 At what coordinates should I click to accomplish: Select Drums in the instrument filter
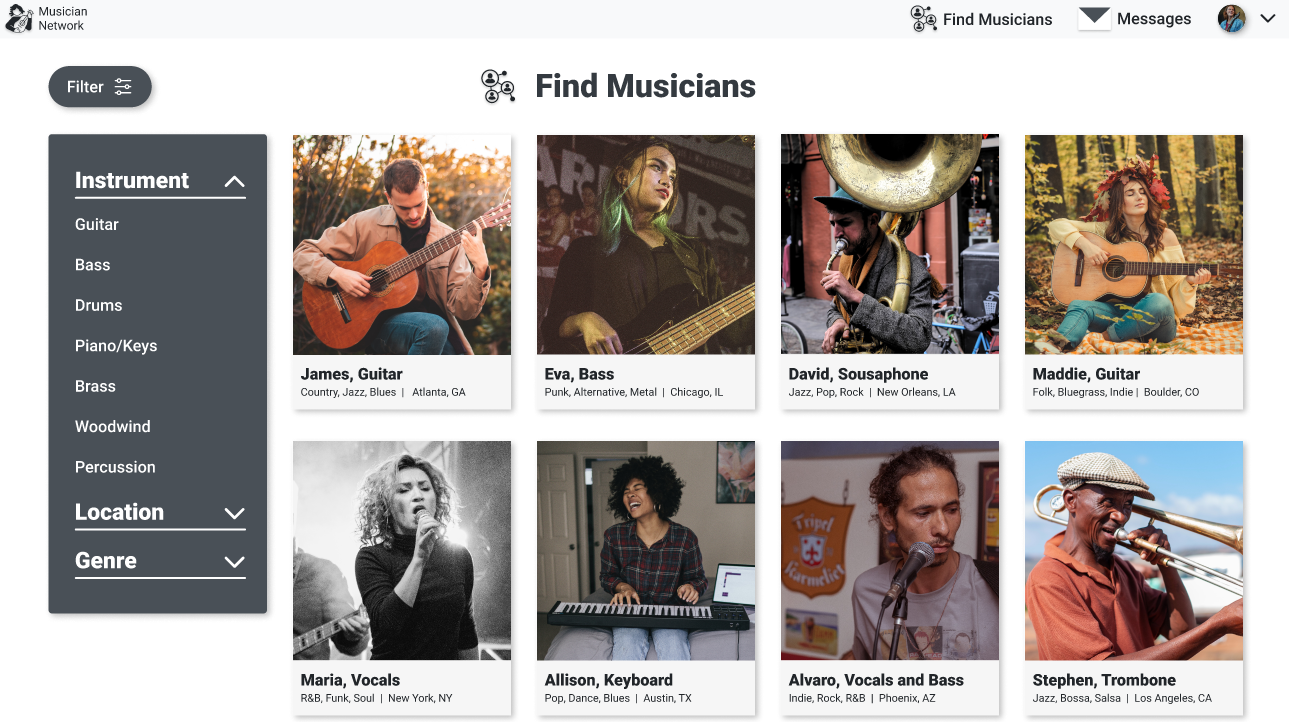(98, 306)
